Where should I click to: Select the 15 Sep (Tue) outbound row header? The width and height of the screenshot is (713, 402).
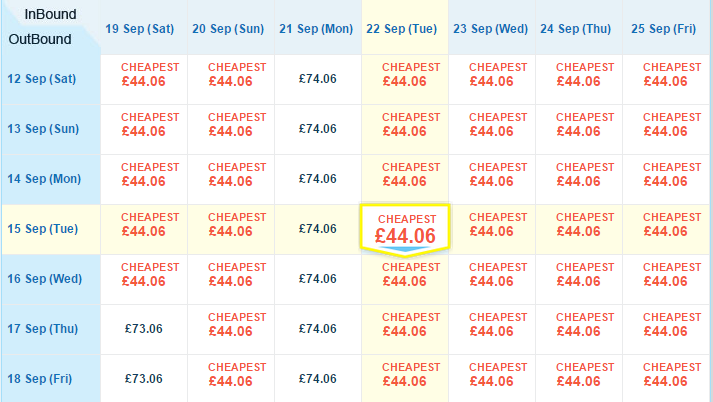click(42, 229)
